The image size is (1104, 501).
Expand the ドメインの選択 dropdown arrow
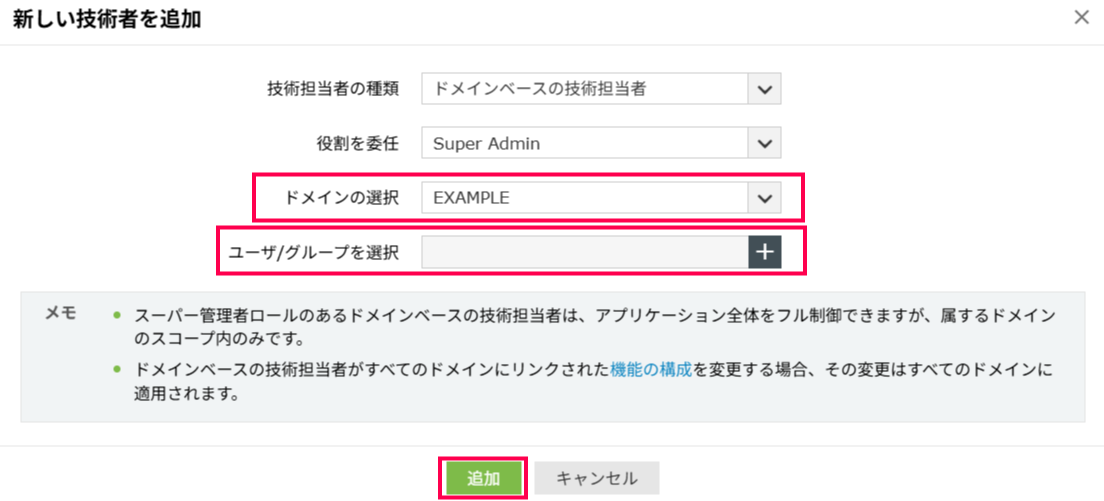pyautogui.click(x=764, y=198)
